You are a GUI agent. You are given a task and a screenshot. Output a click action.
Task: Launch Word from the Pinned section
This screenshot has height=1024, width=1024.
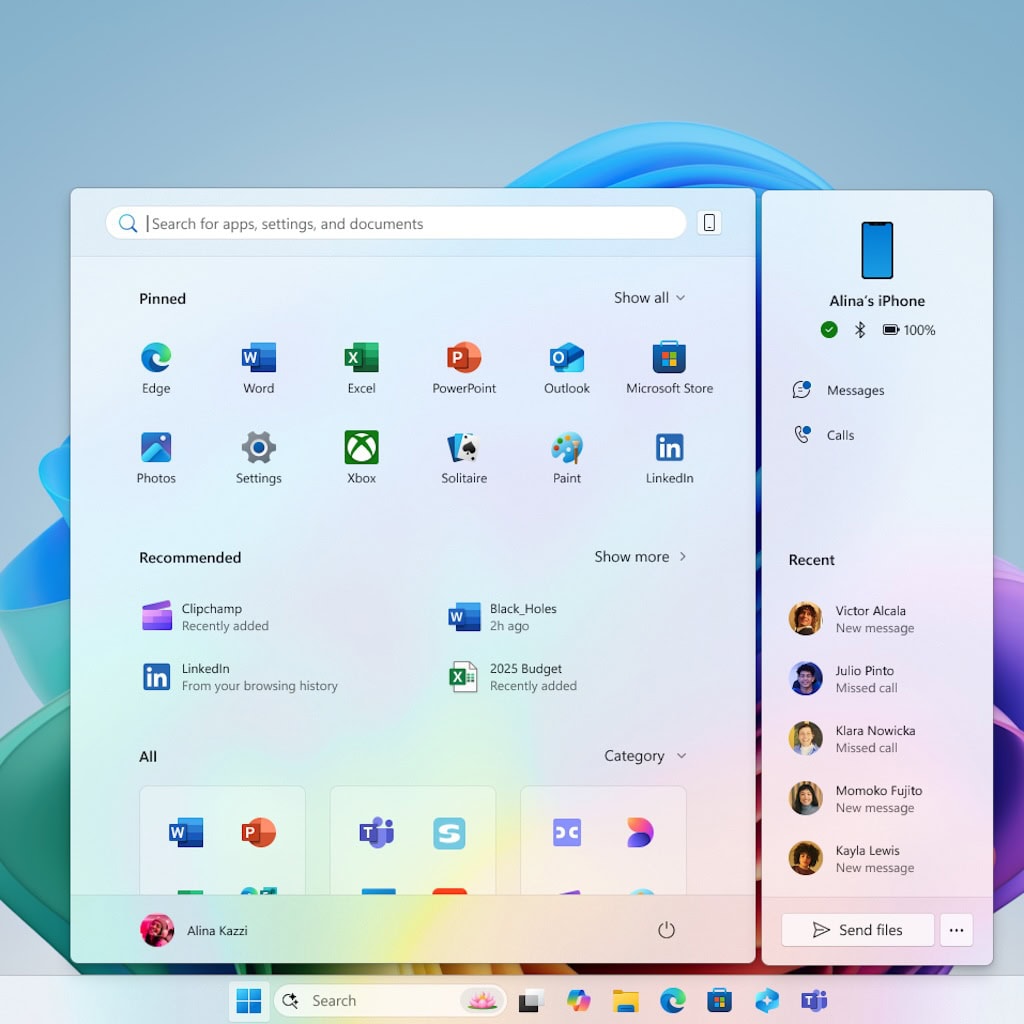point(259,368)
